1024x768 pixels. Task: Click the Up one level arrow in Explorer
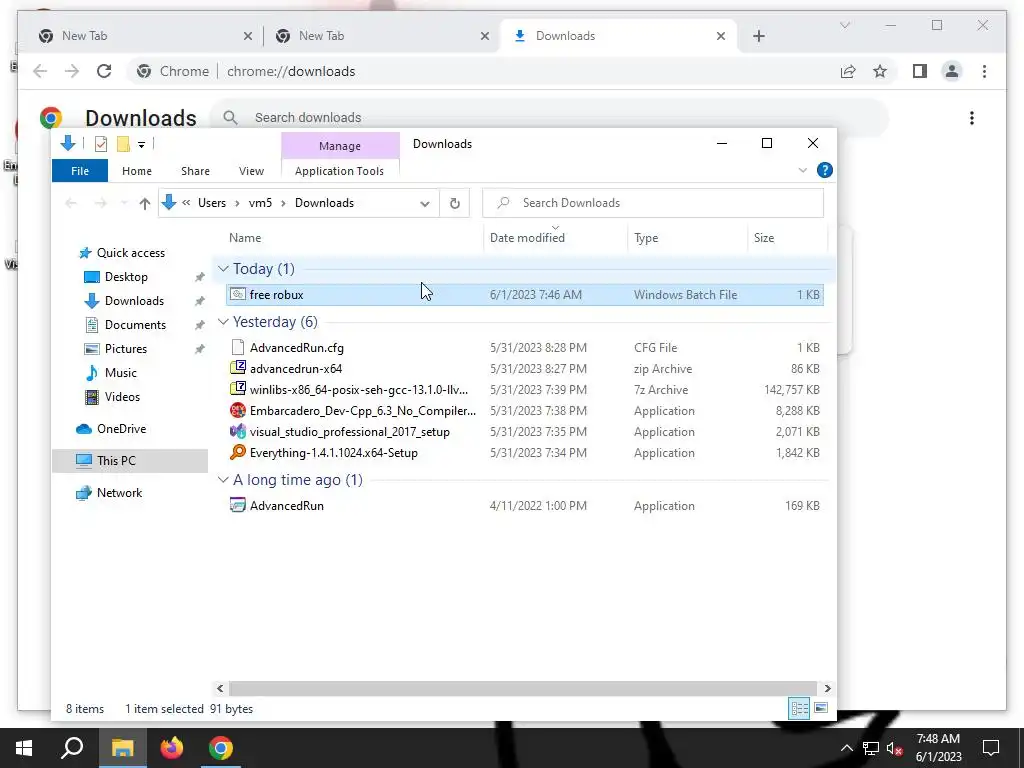point(145,203)
